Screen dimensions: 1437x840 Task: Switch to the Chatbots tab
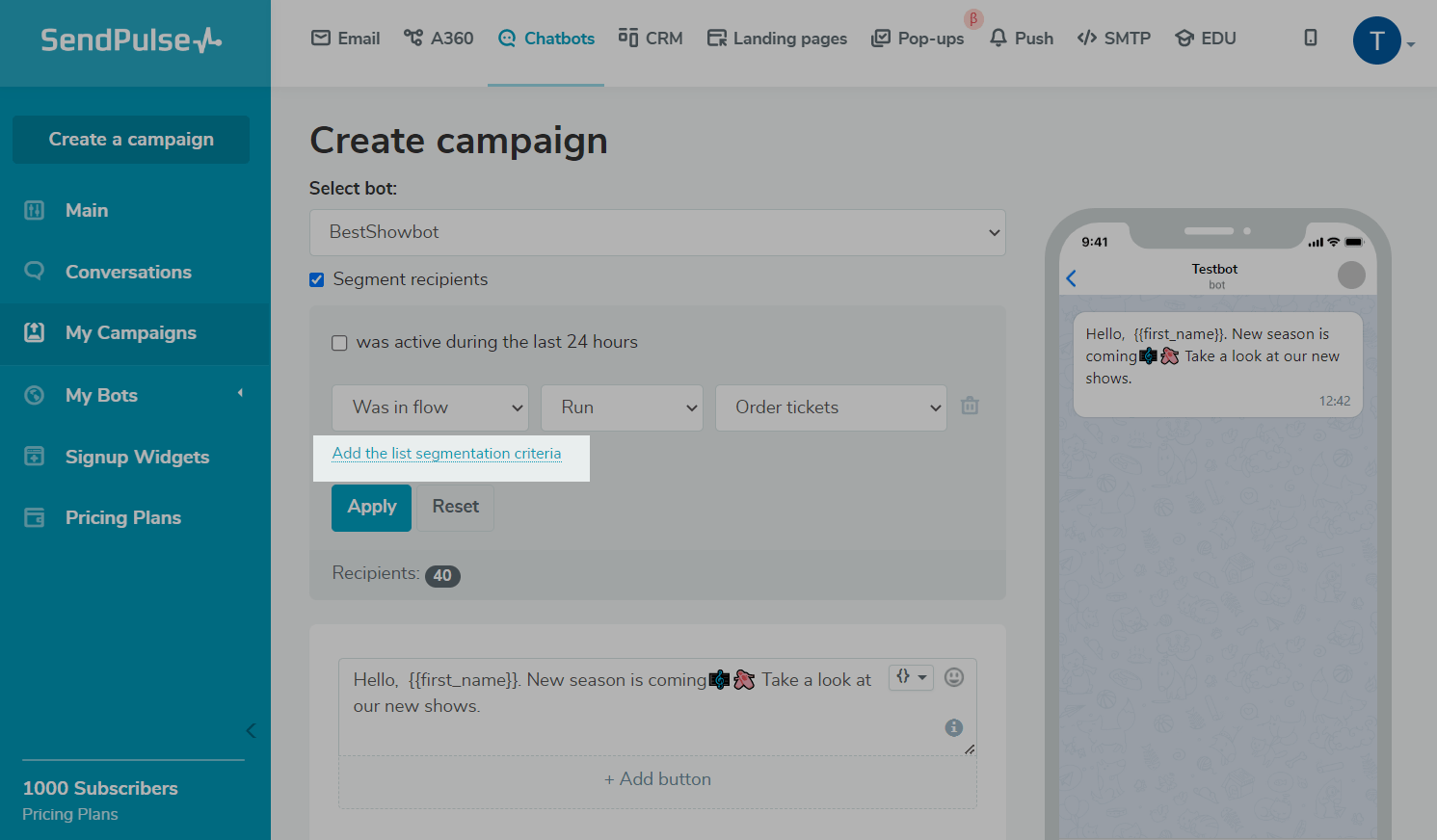[546, 39]
